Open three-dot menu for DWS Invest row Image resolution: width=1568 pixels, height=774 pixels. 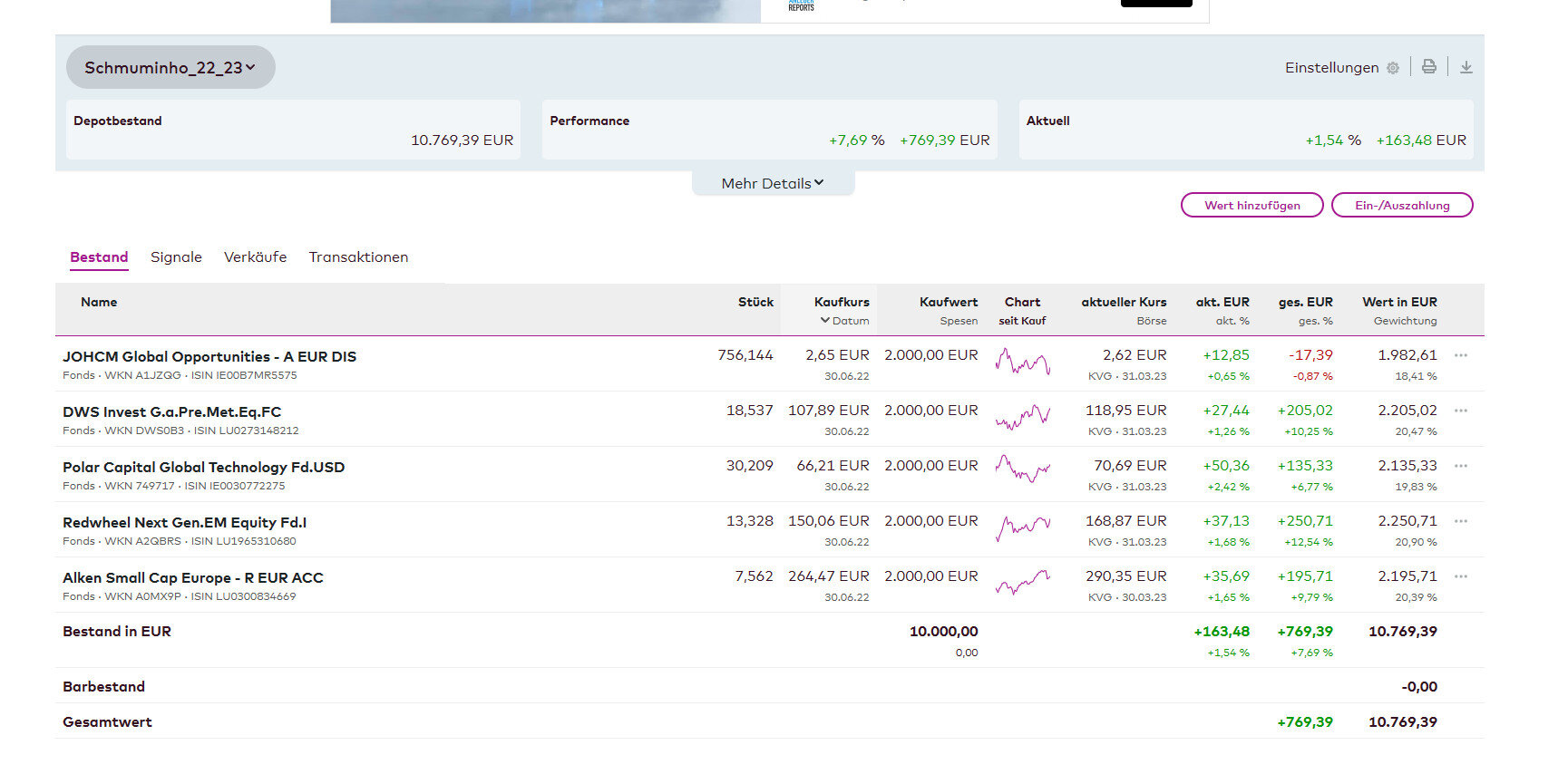[x=1460, y=411]
